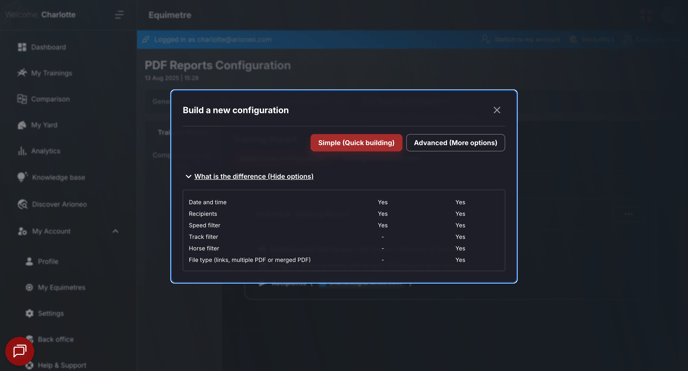Open Comparison in sidebar

(x=50, y=99)
